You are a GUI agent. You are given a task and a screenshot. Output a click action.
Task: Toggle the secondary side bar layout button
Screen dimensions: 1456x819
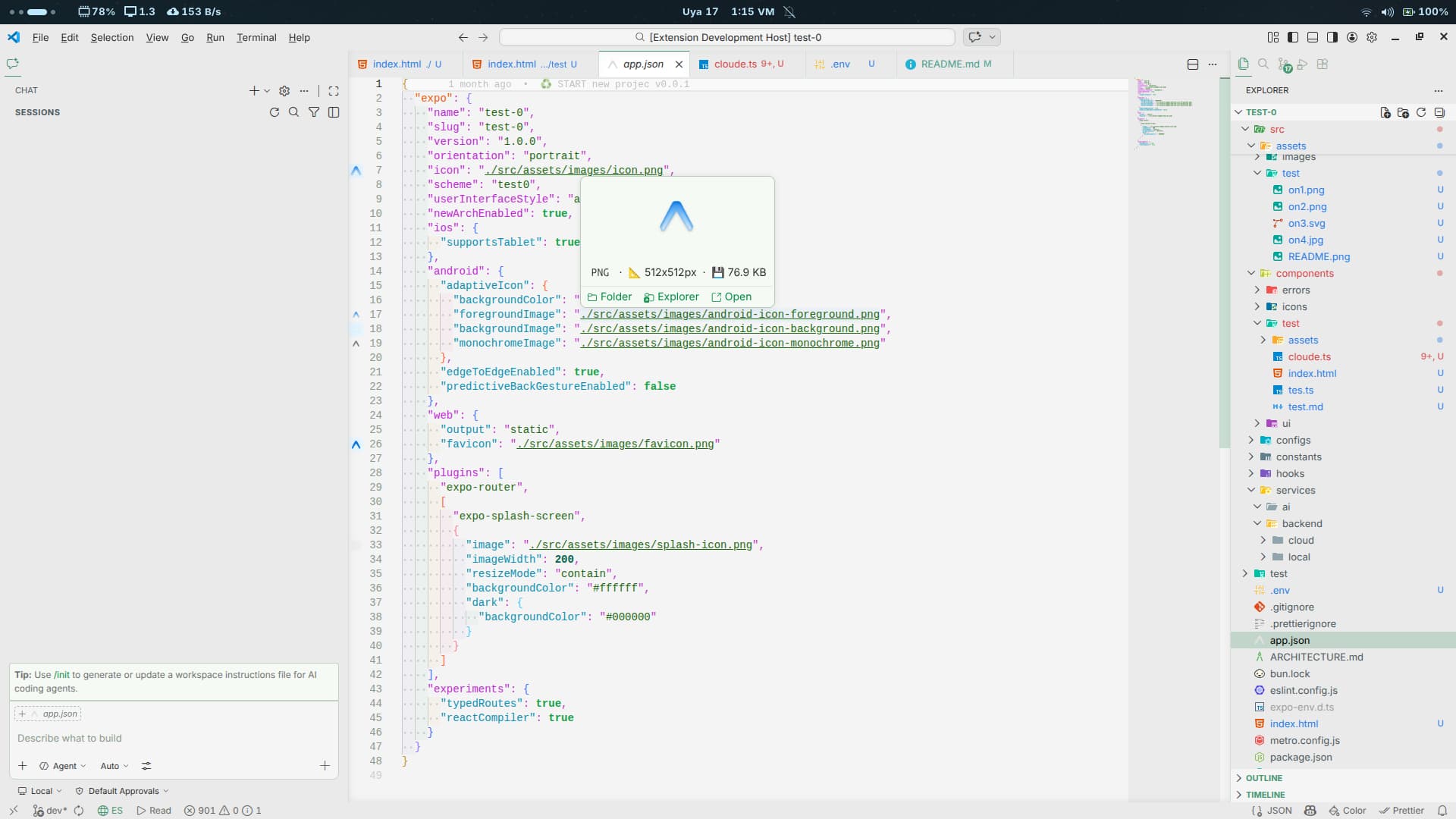[x=1332, y=37]
